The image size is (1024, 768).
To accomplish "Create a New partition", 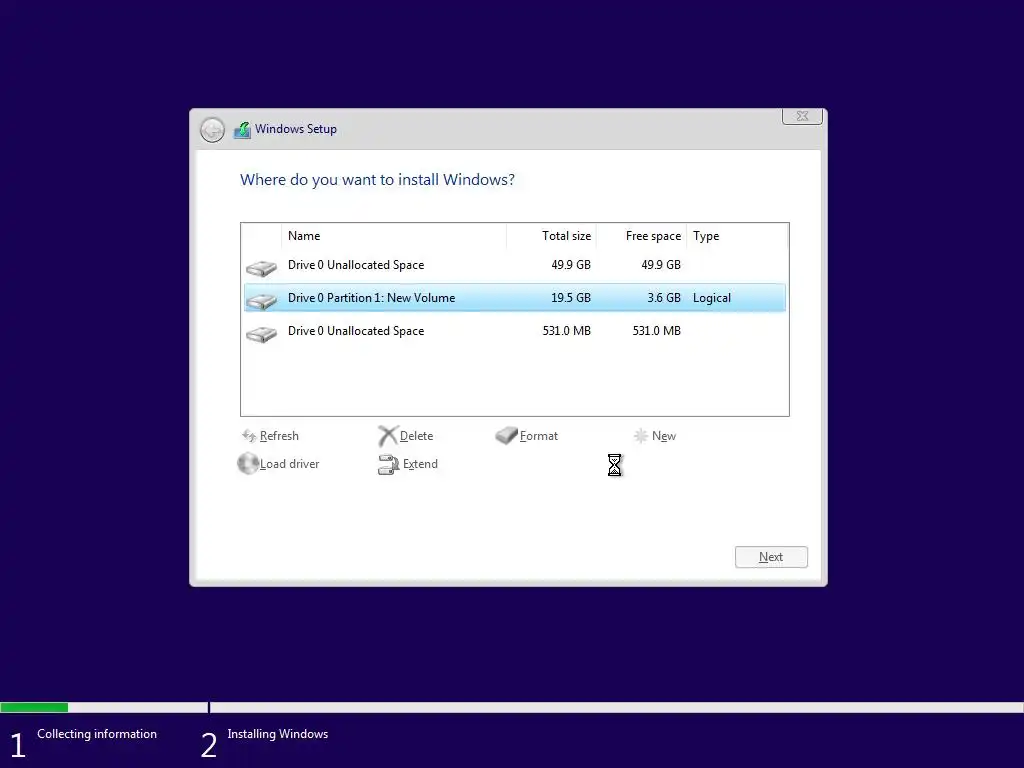I will pyautogui.click(x=664, y=436).
